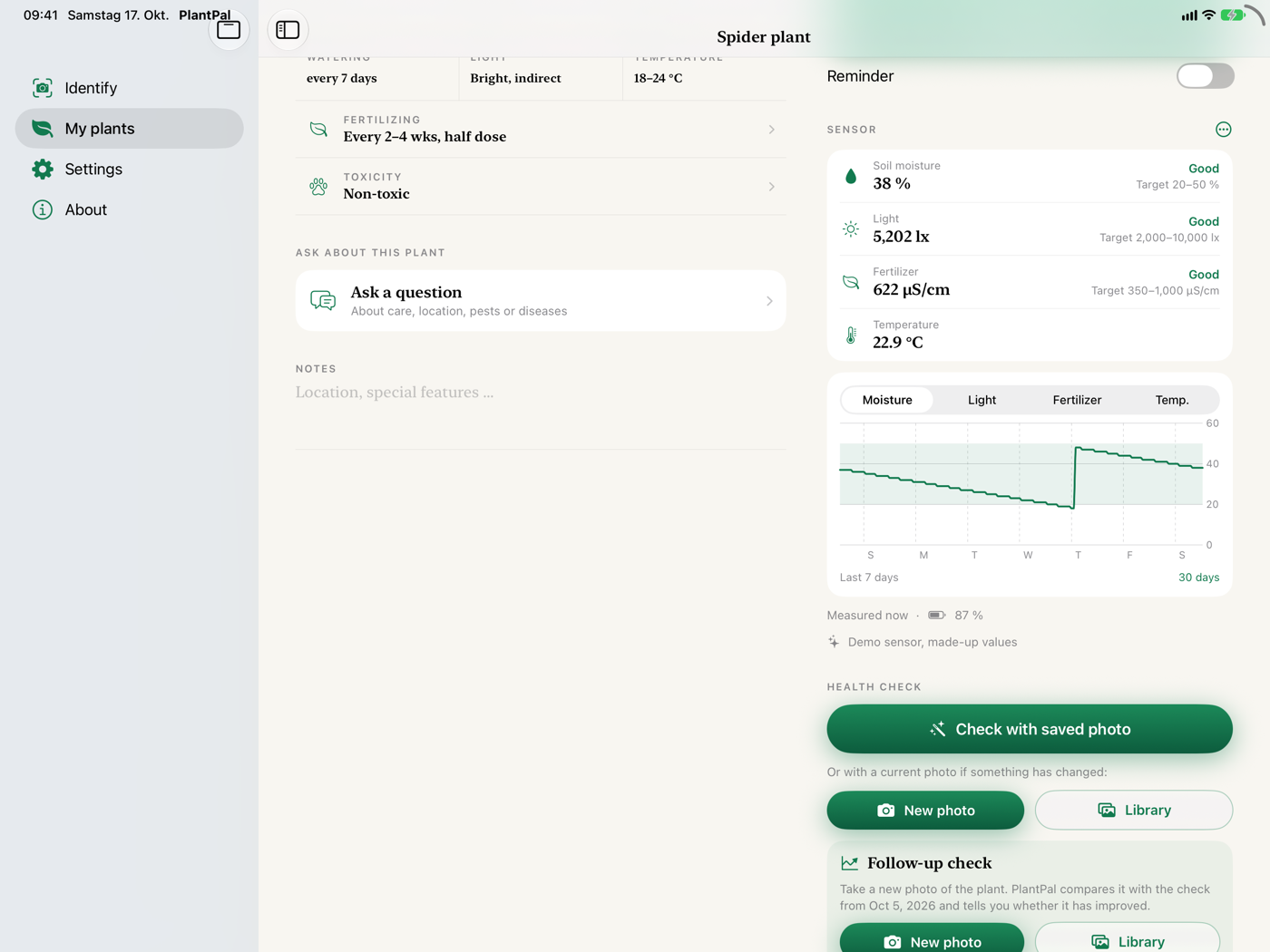1270x952 pixels.
Task: Expand the Toxicity details row
Action: coord(541,187)
